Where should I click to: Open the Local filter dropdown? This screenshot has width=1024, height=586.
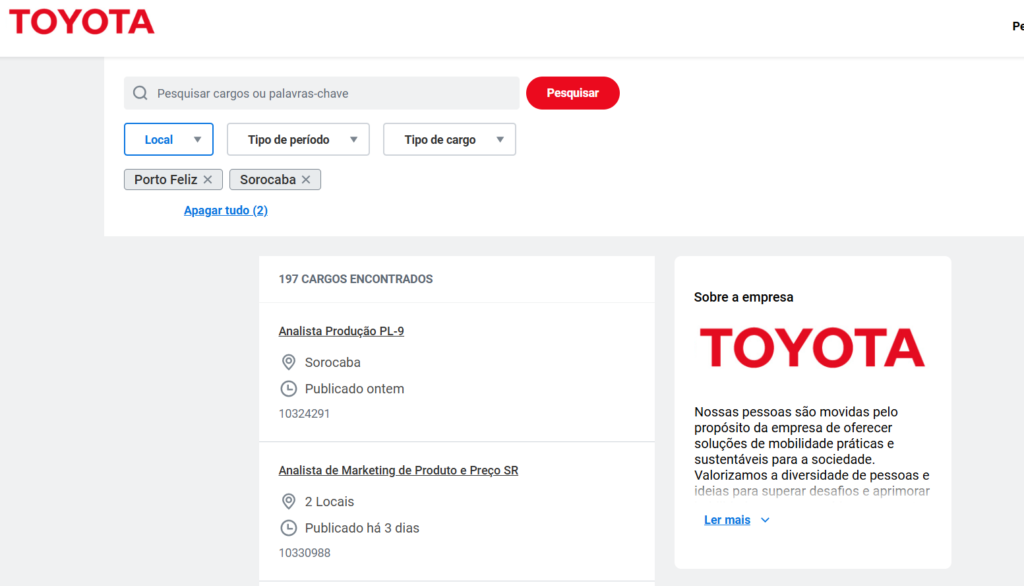168,139
